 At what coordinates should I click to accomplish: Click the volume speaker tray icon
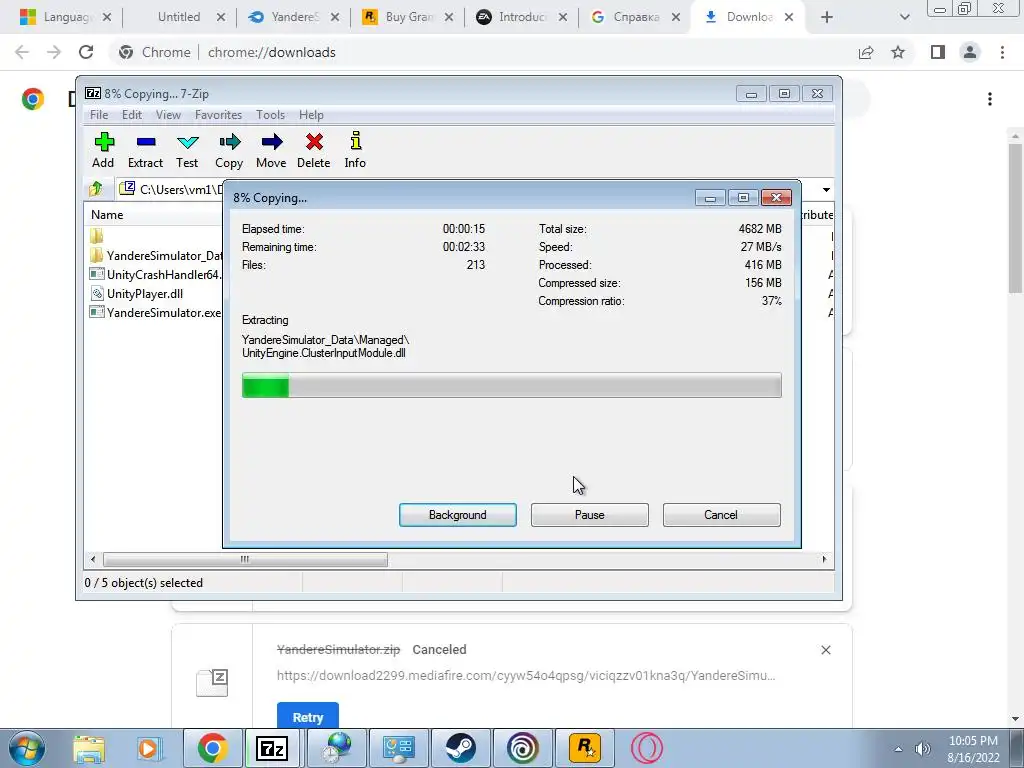point(923,749)
